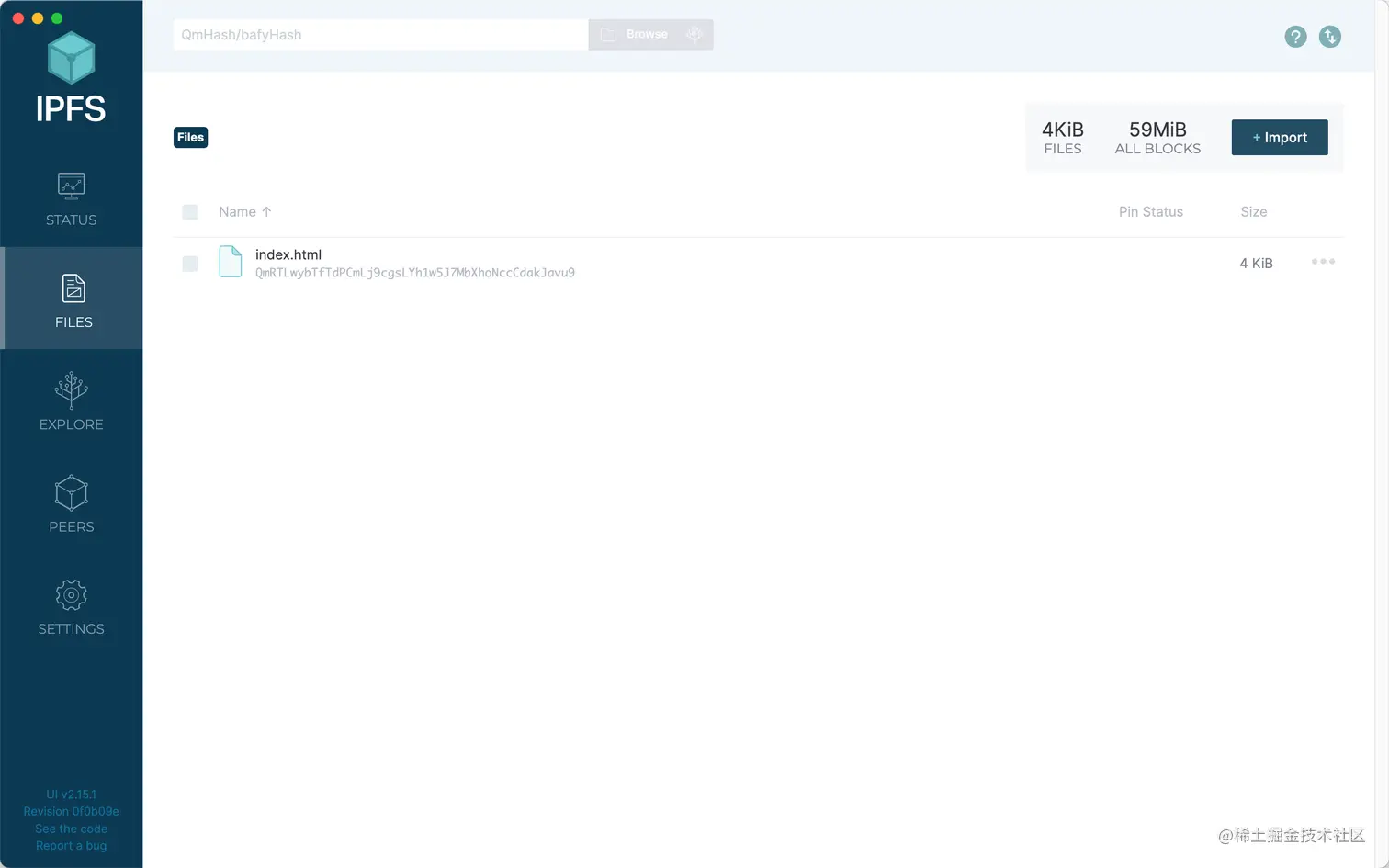Open the help question mark icon
This screenshot has height=868, width=1389.
coord(1295,37)
